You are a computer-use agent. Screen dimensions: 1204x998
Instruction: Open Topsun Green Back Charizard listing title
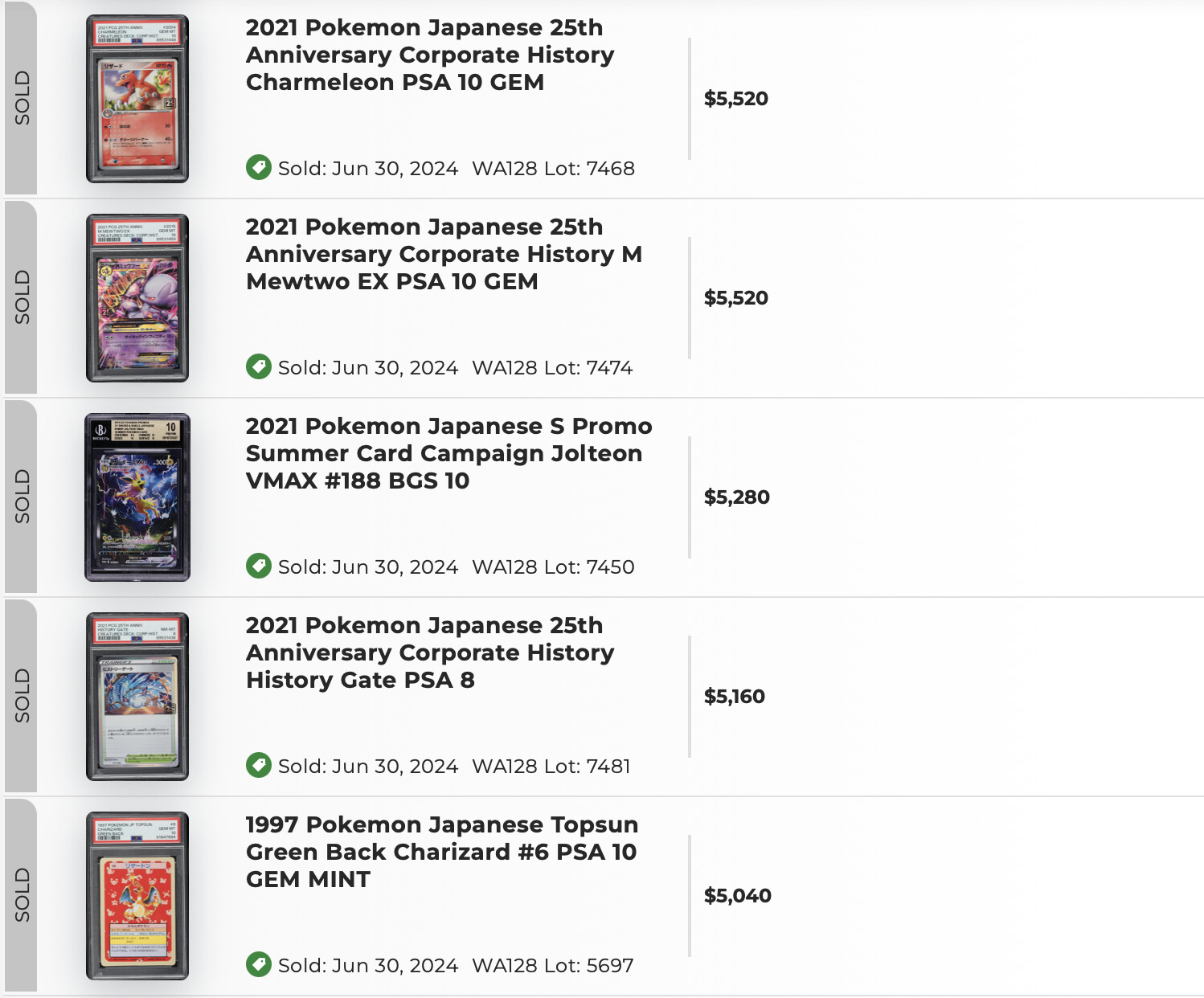pyautogui.click(x=442, y=852)
